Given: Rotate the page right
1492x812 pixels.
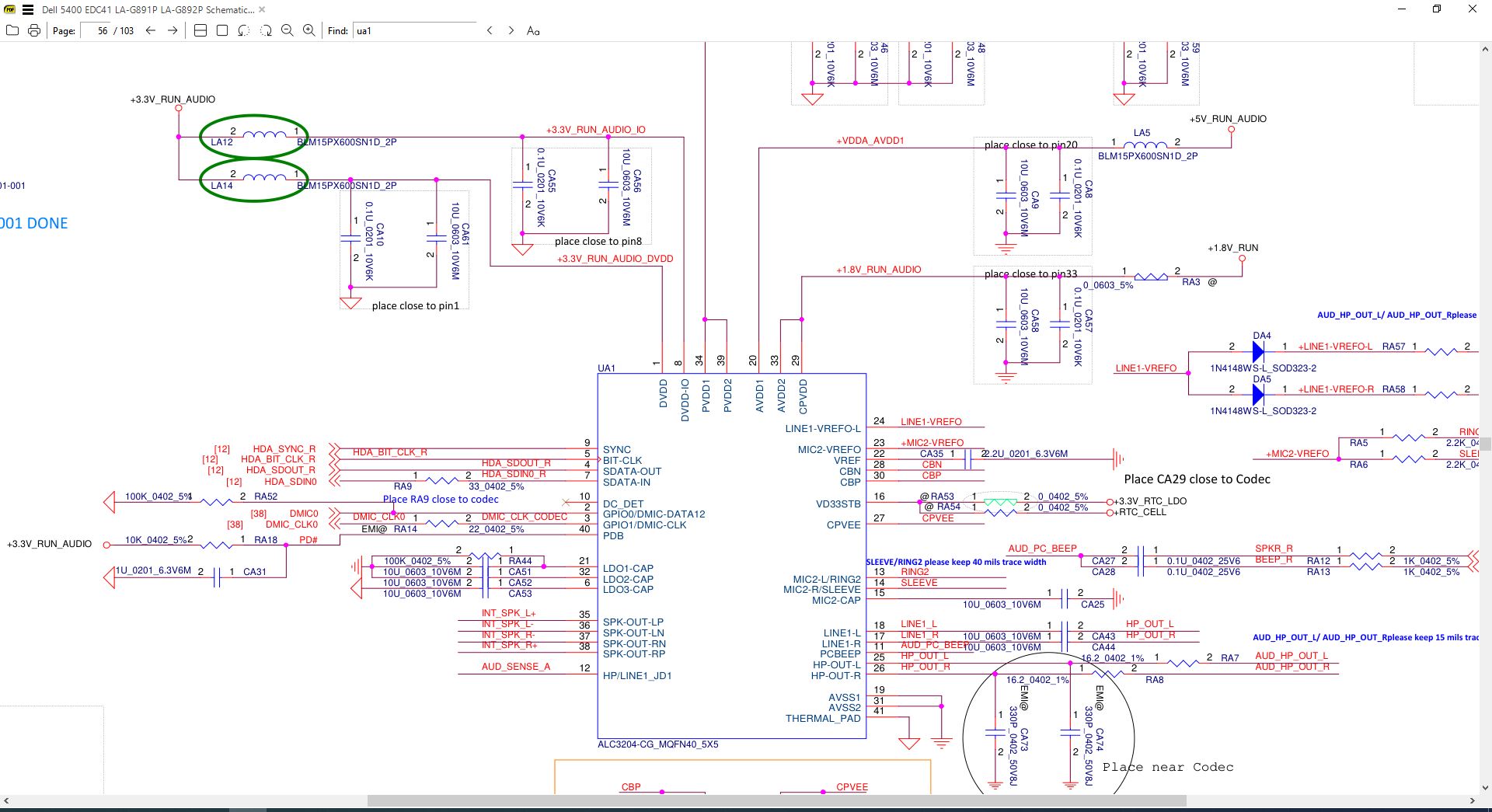Looking at the screenshot, I should tap(265, 30).
